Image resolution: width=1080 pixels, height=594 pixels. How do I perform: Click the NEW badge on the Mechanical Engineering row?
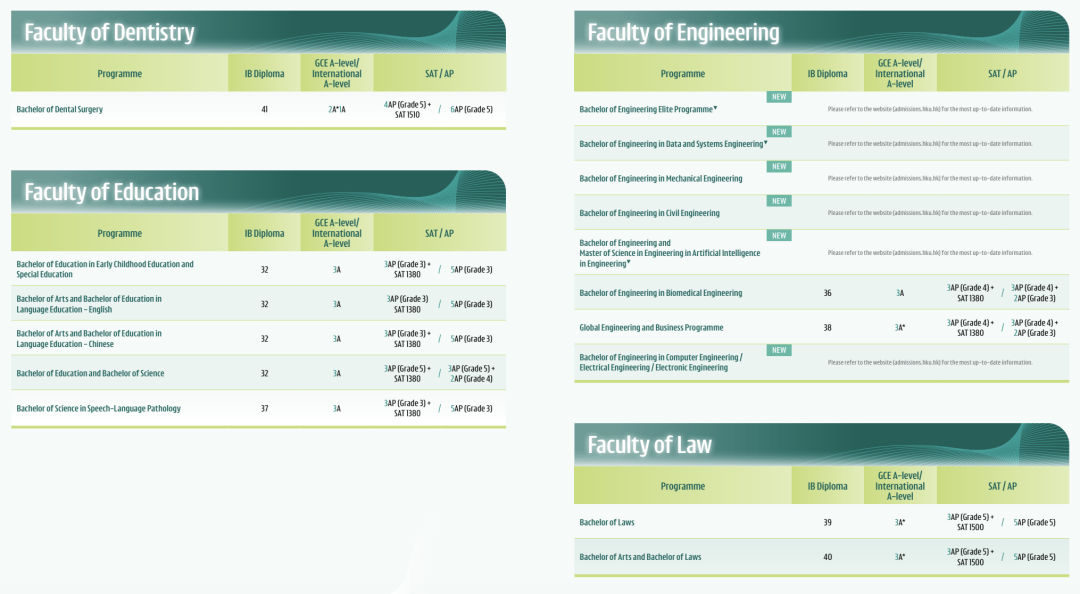(779, 167)
